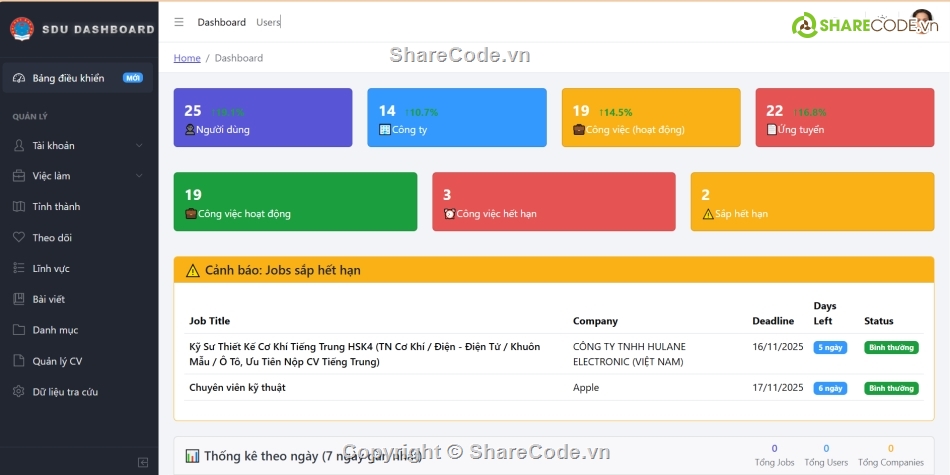Click the person icon on Người dùng card
The width and height of the screenshot is (950, 475).
tap(190, 130)
